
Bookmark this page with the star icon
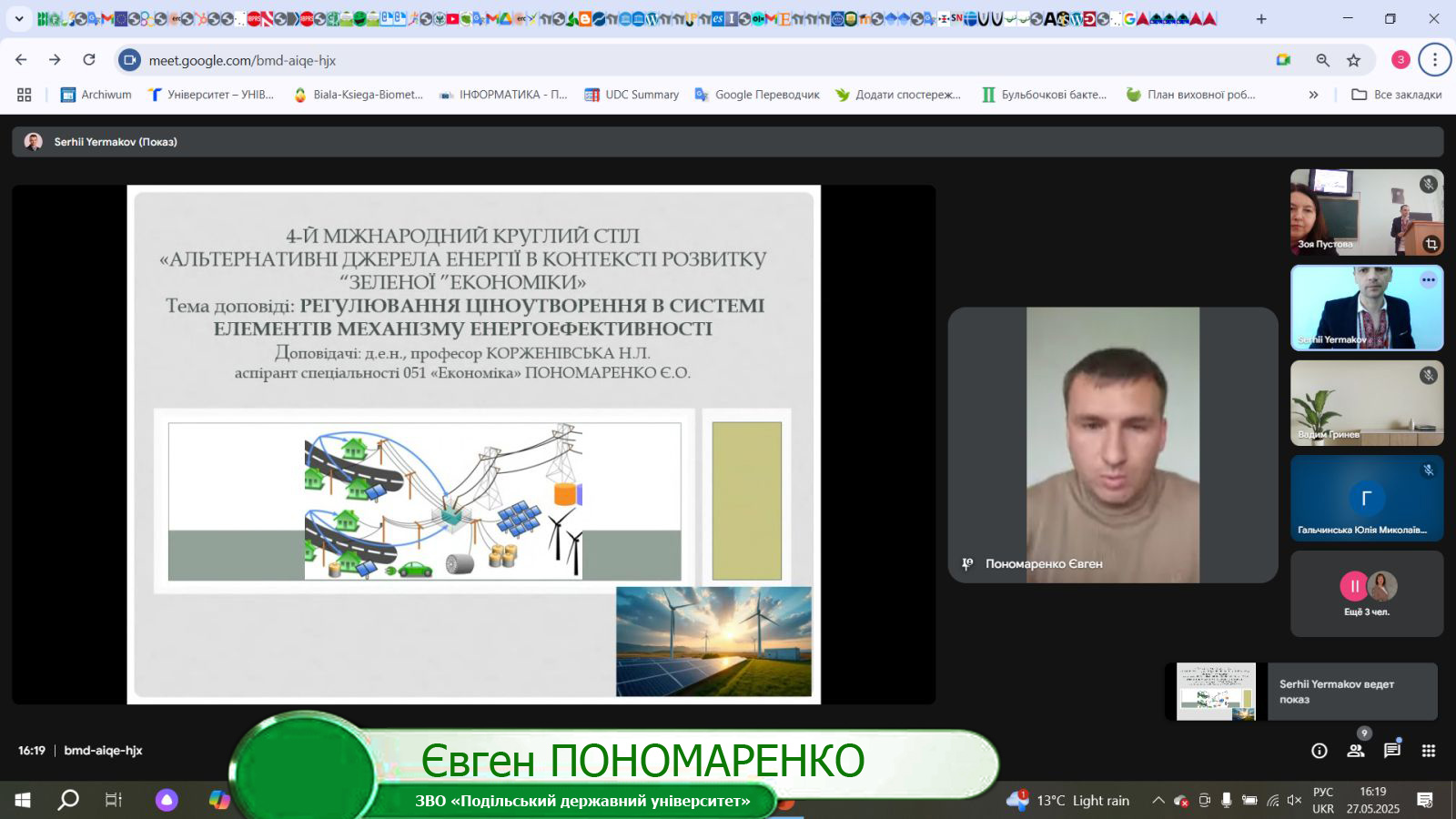[x=1353, y=60]
